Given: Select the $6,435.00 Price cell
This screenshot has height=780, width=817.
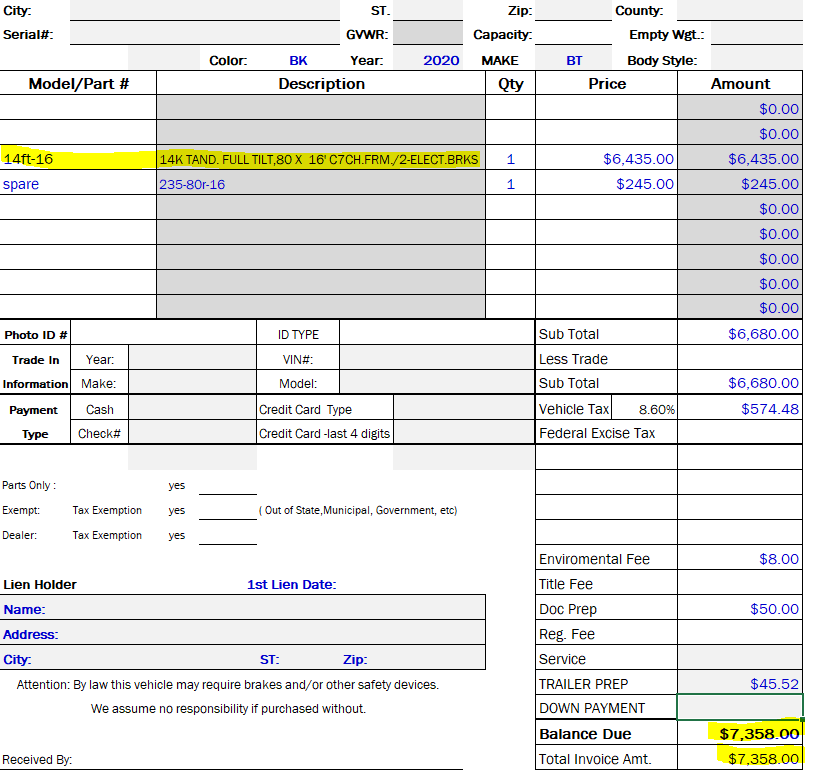Looking at the screenshot, I should click(x=607, y=159).
